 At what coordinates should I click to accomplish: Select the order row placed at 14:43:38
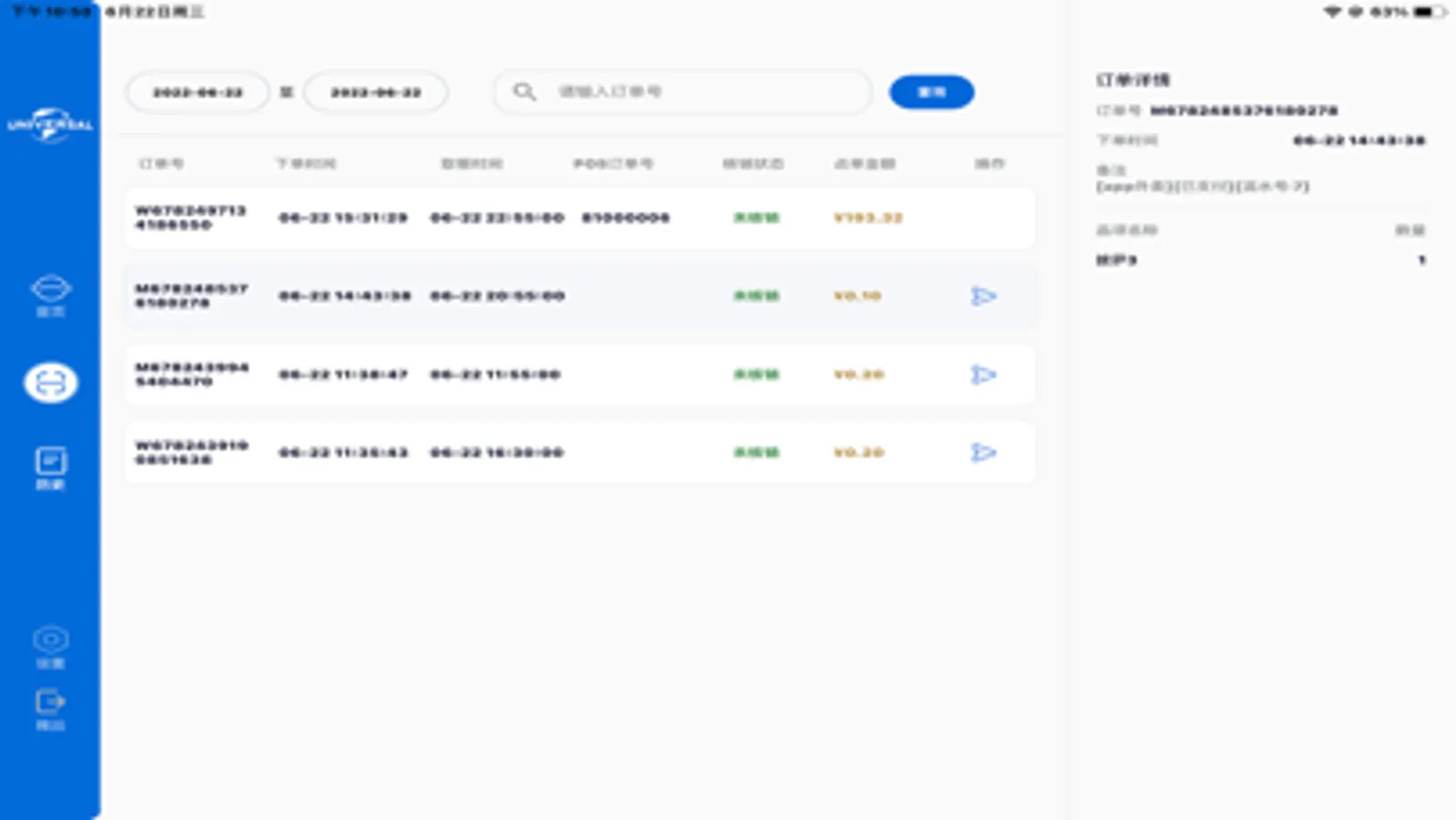point(580,296)
